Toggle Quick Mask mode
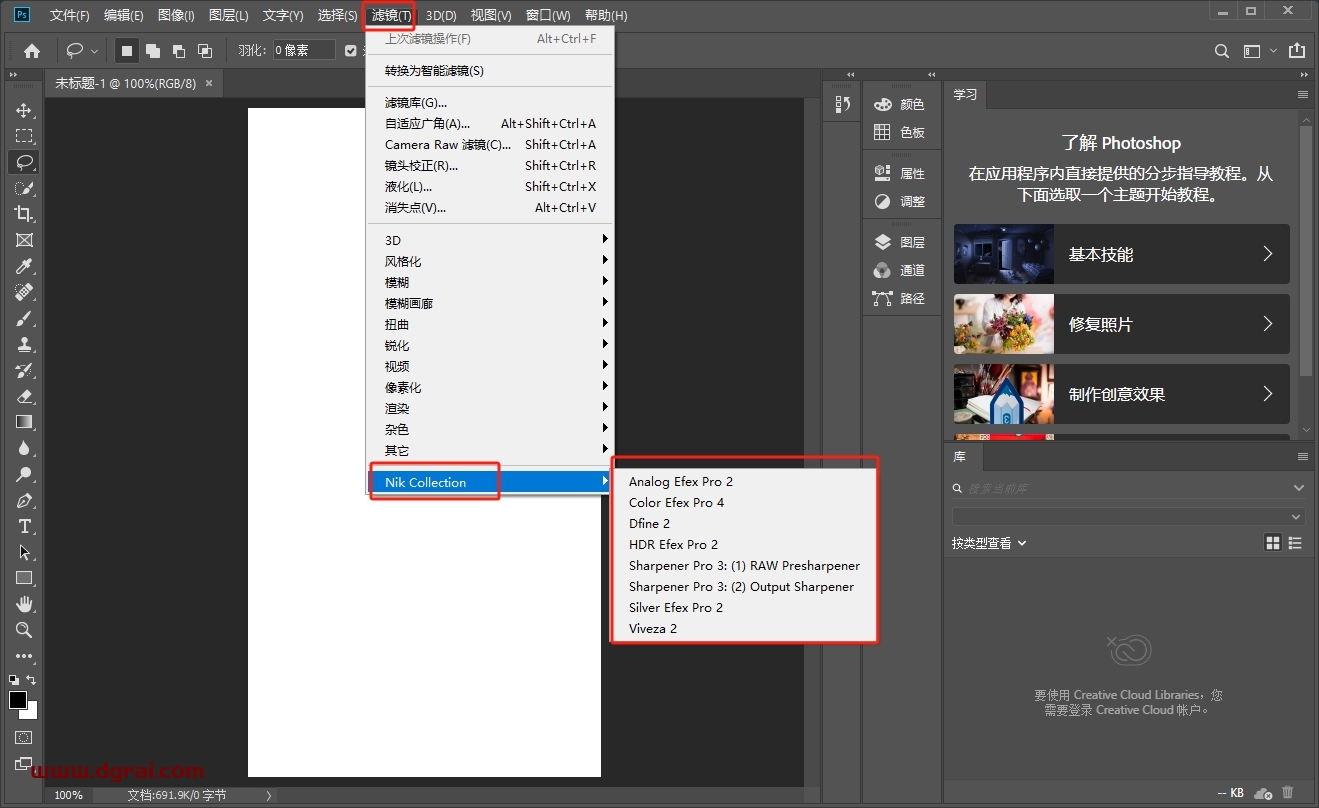1319x808 pixels. (24, 737)
